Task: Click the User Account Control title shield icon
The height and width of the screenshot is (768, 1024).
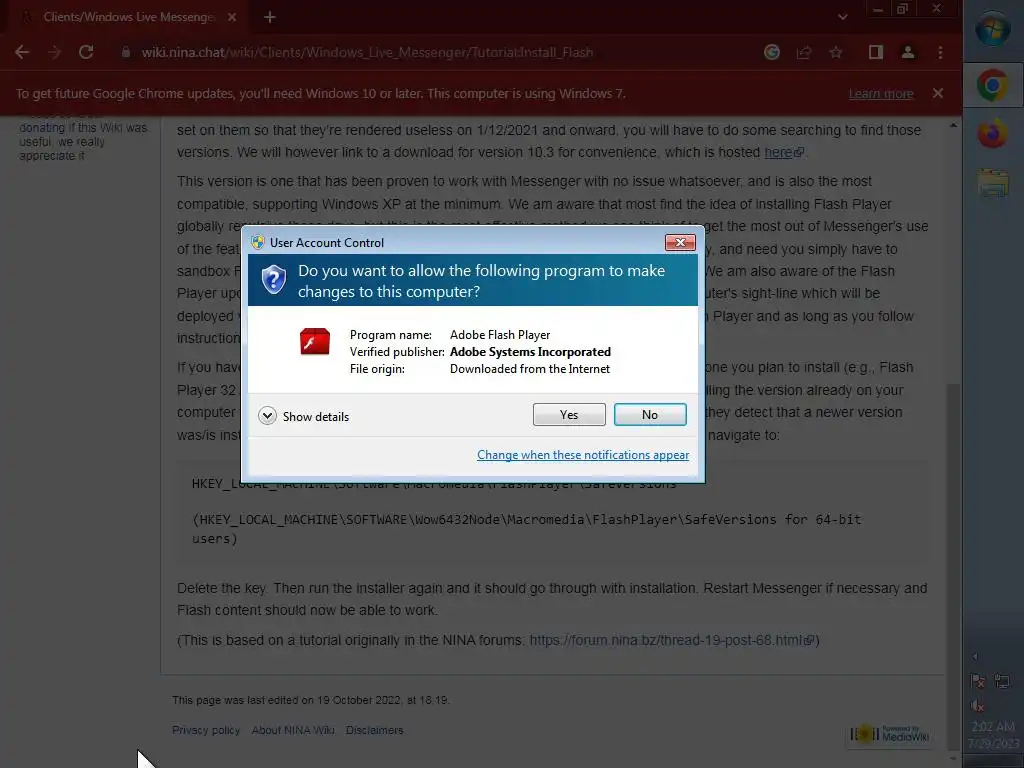Action: coord(258,242)
